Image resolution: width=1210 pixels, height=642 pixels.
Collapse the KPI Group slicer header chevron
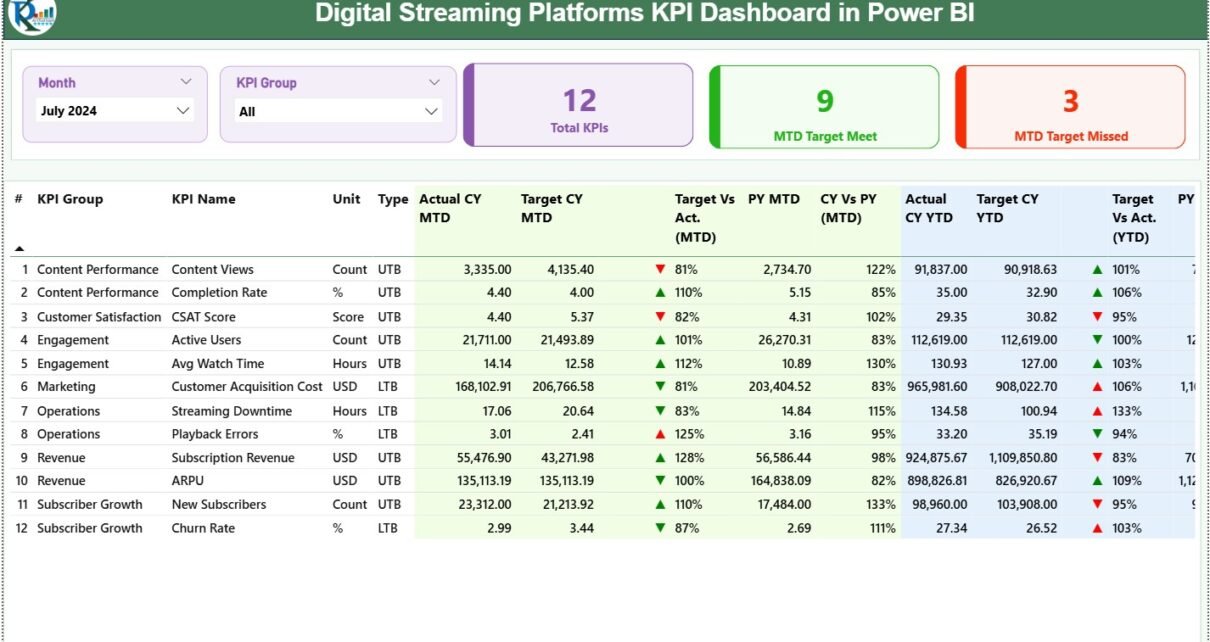point(434,82)
